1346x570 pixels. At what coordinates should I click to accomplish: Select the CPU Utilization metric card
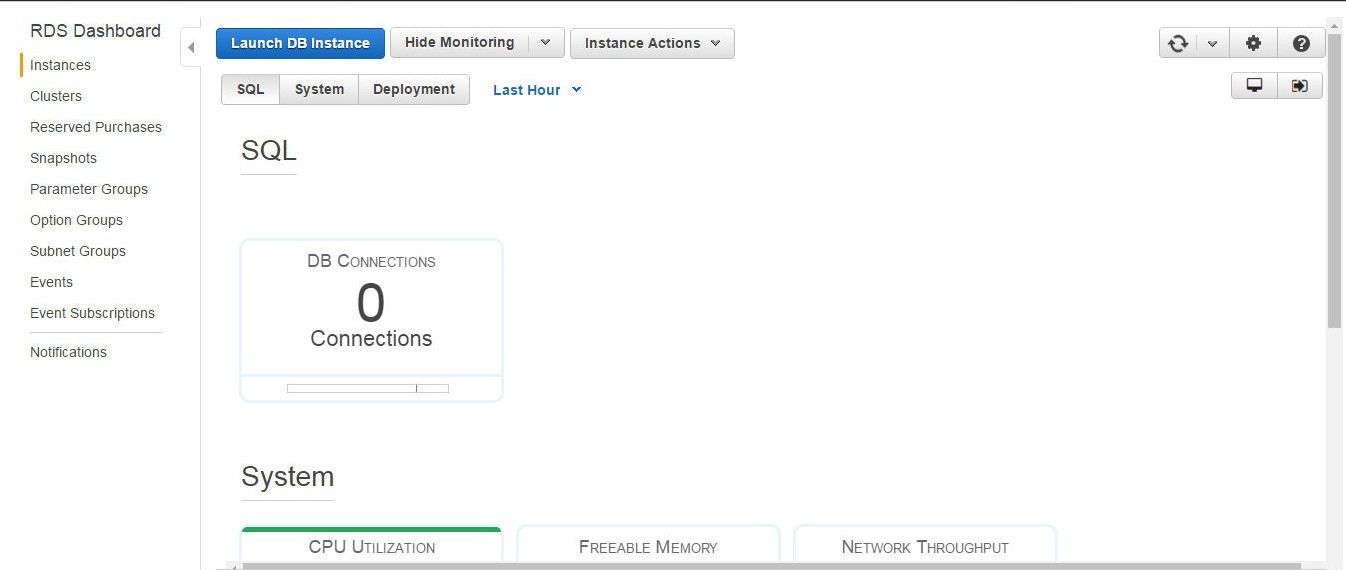click(371, 546)
